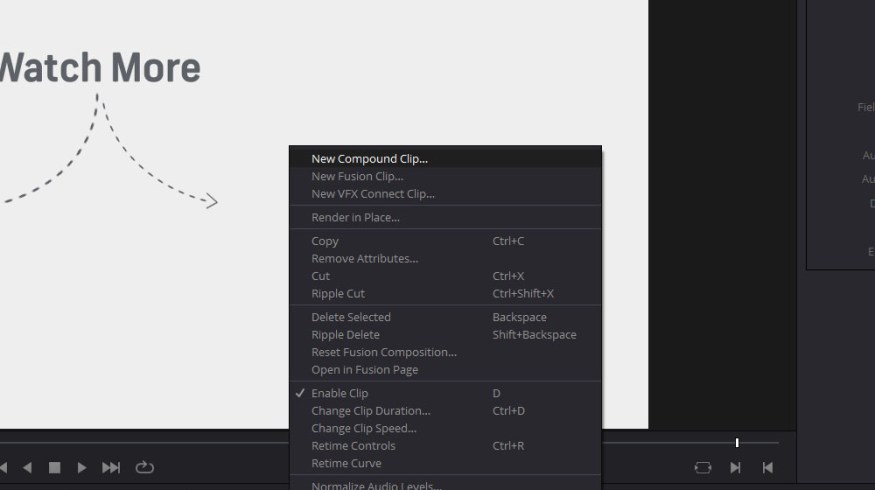
Task: Click the white playhead on the jog bar
Action: (737, 442)
